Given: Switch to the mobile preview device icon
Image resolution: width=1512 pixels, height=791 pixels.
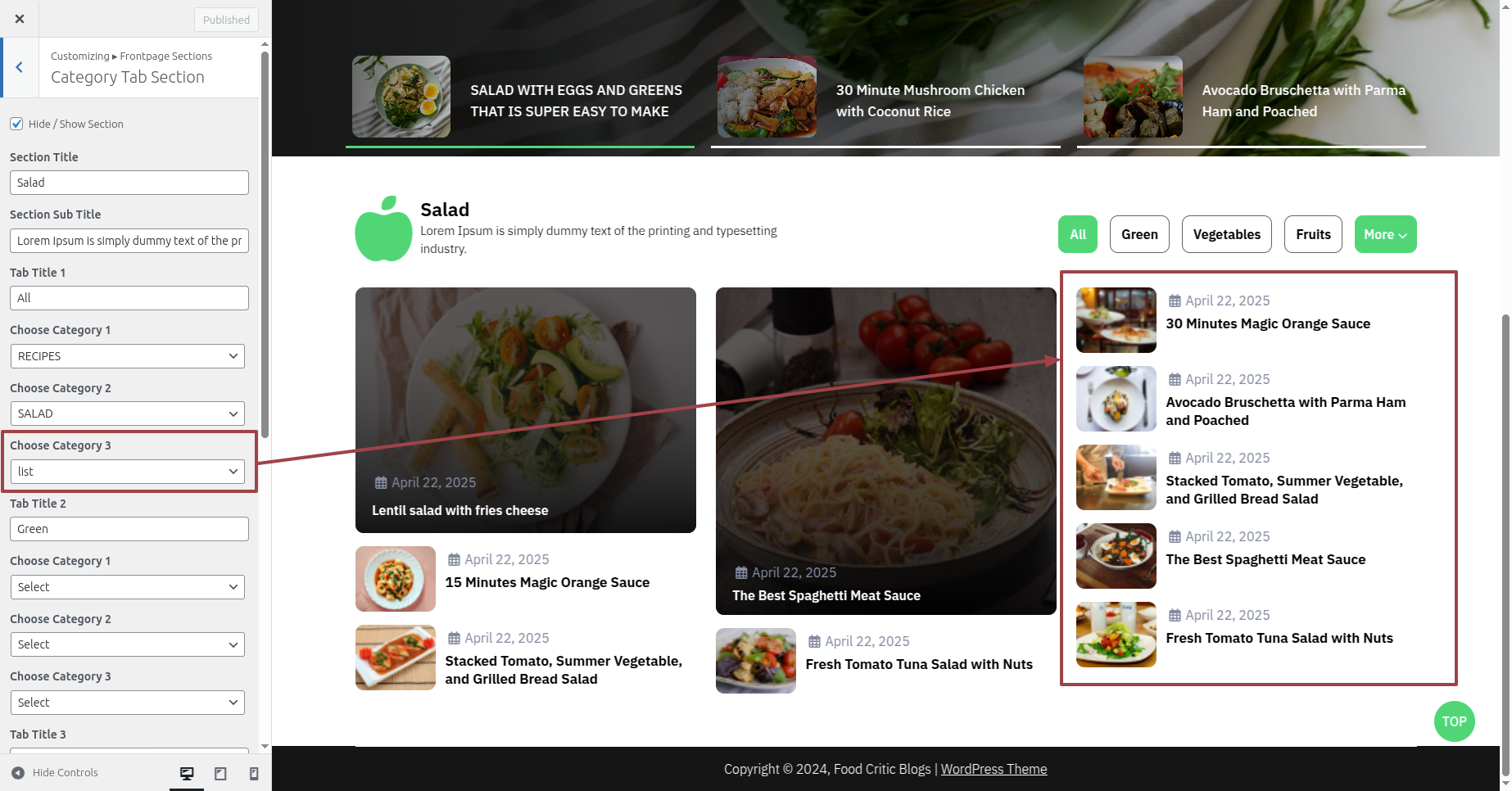Looking at the screenshot, I should (x=254, y=773).
